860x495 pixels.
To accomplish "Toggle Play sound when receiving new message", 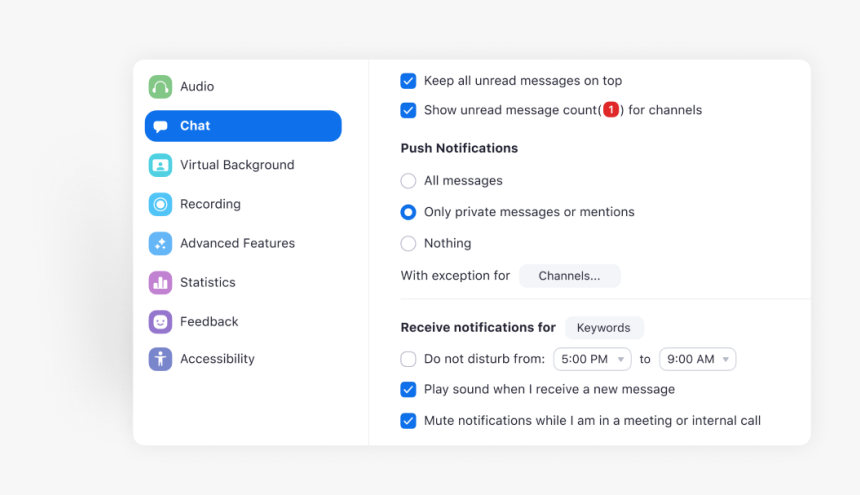I will (x=408, y=389).
